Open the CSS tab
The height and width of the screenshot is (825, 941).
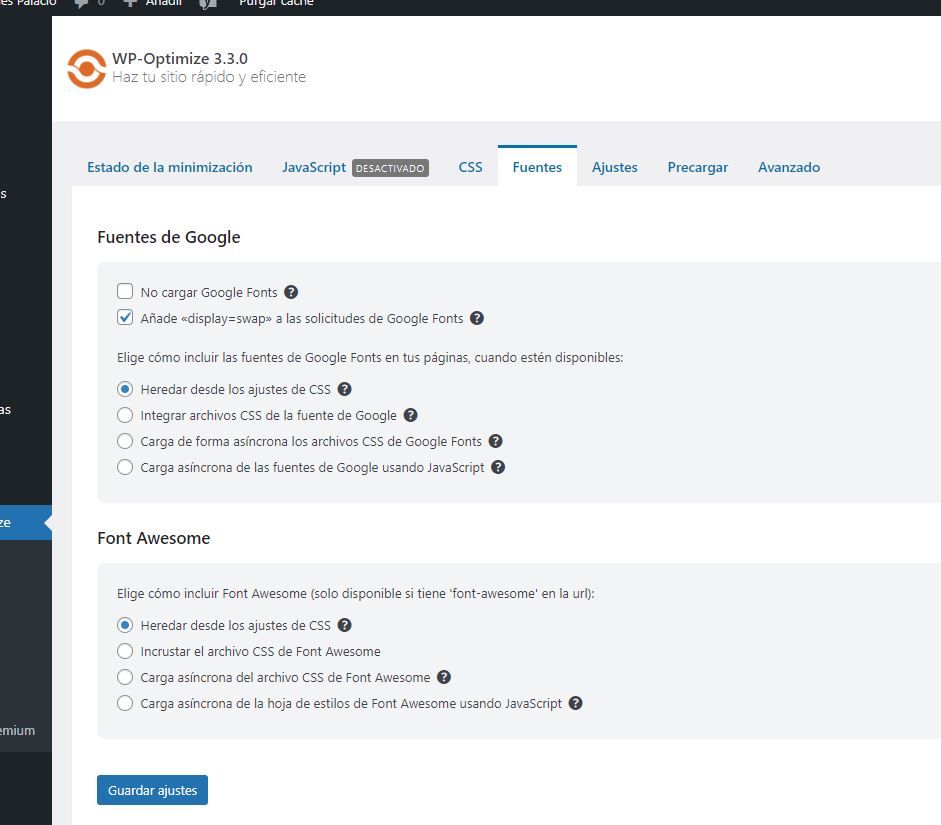click(x=470, y=167)
